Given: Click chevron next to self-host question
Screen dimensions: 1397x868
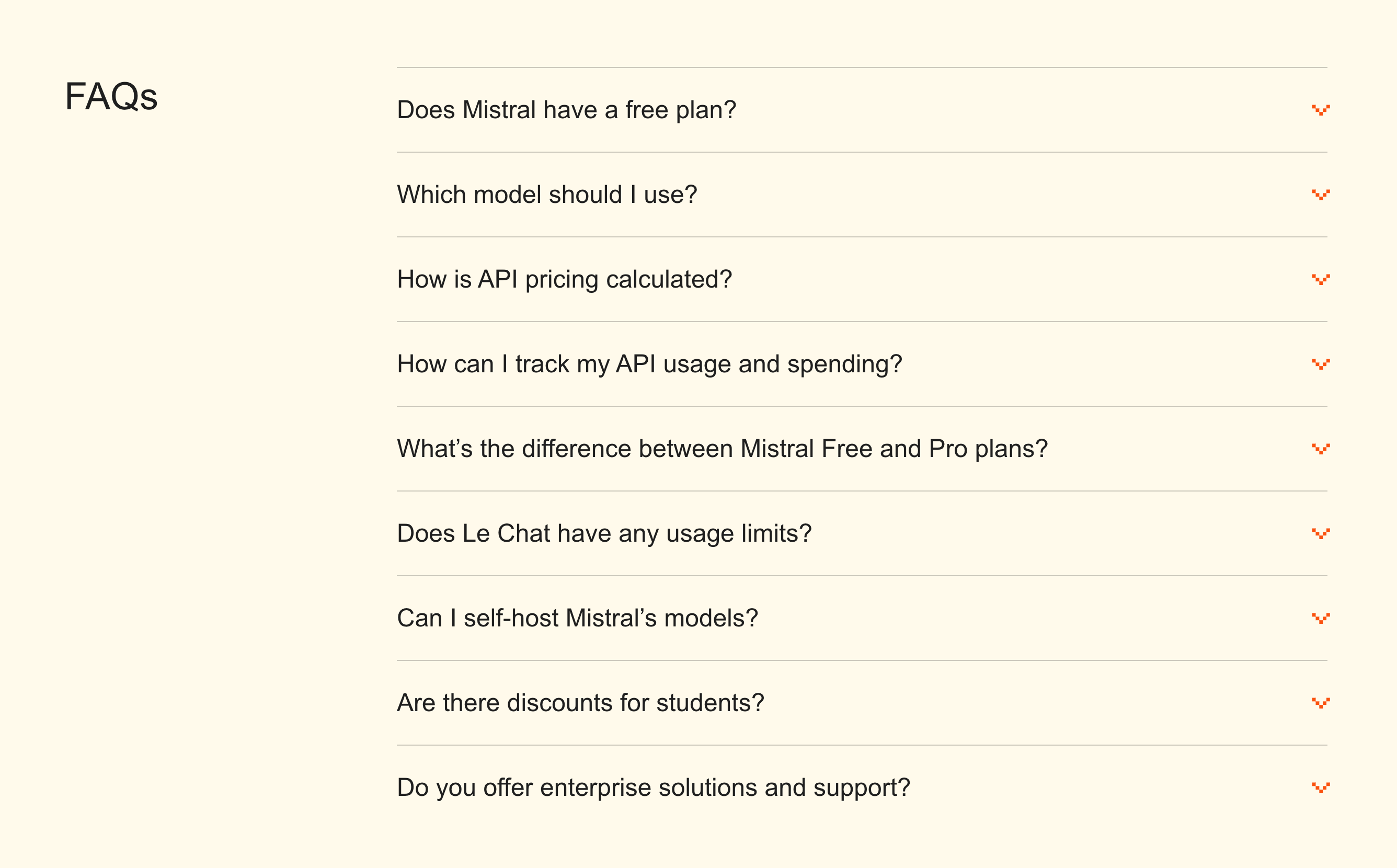Looking at the screenshot, I should (1321, 618).
